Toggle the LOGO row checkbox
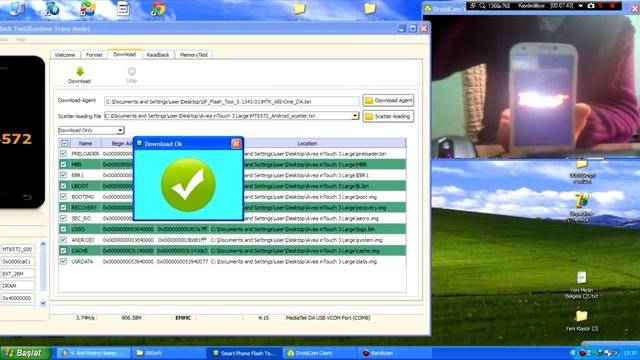This screenshot has width=640, height=360. point(63,229)
